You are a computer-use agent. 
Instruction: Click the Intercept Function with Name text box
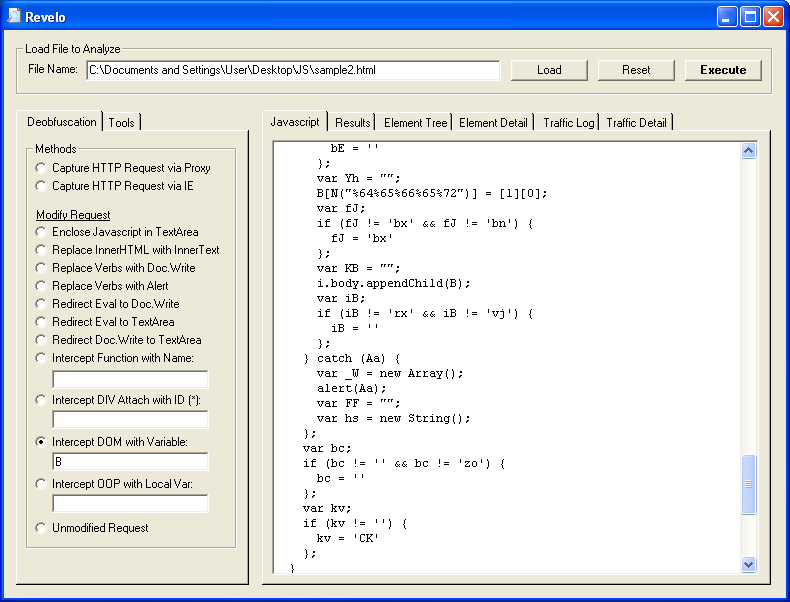point(130,379)
